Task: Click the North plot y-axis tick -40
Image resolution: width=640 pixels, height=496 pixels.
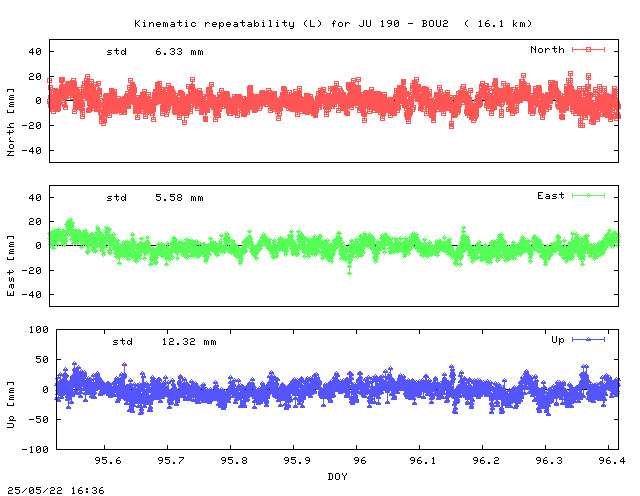Action: tap(31, 151)
